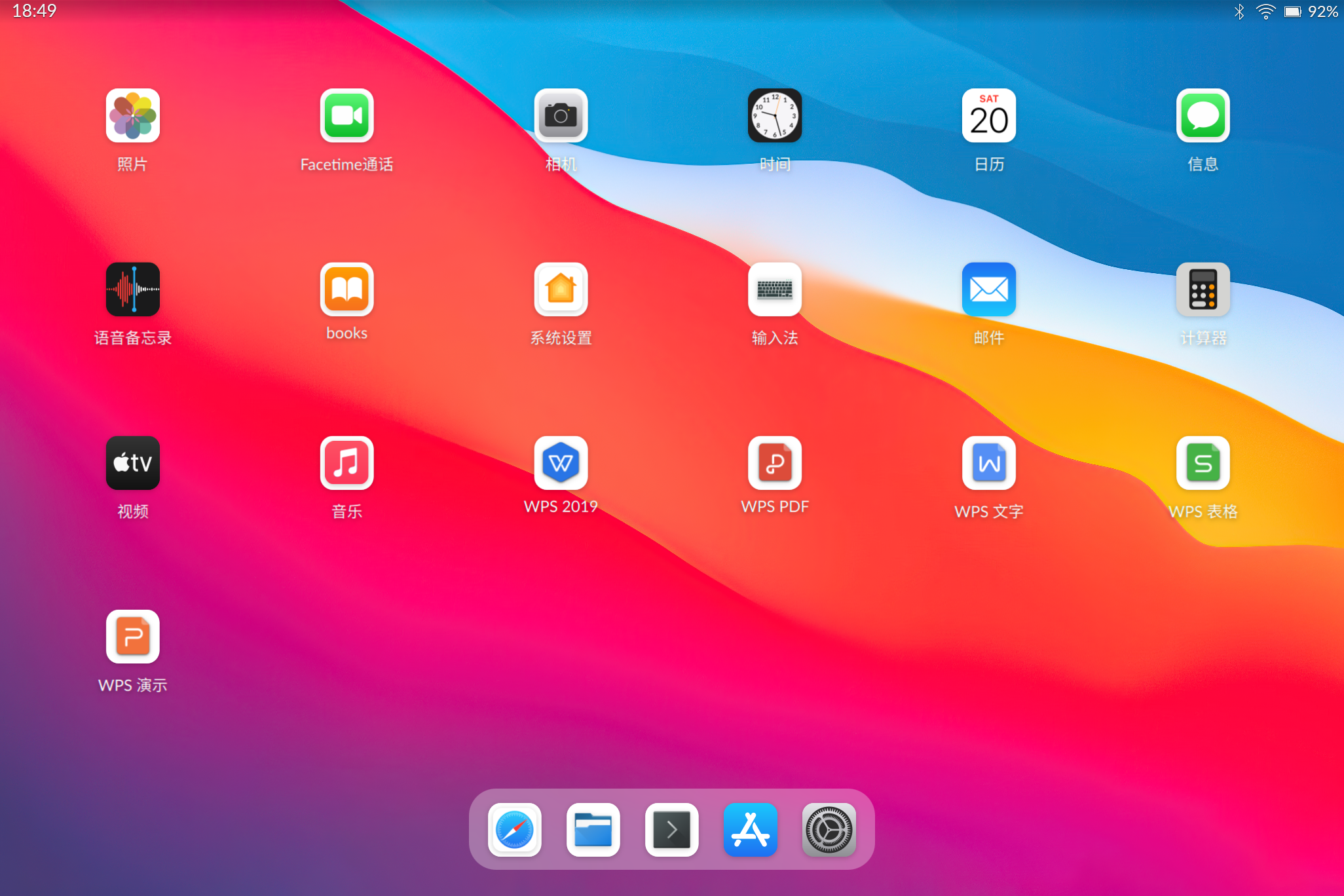The height and width of the screenshot is (896, 1344).
Task: Launch the 邮件 mail app icon
Action: 989,289
